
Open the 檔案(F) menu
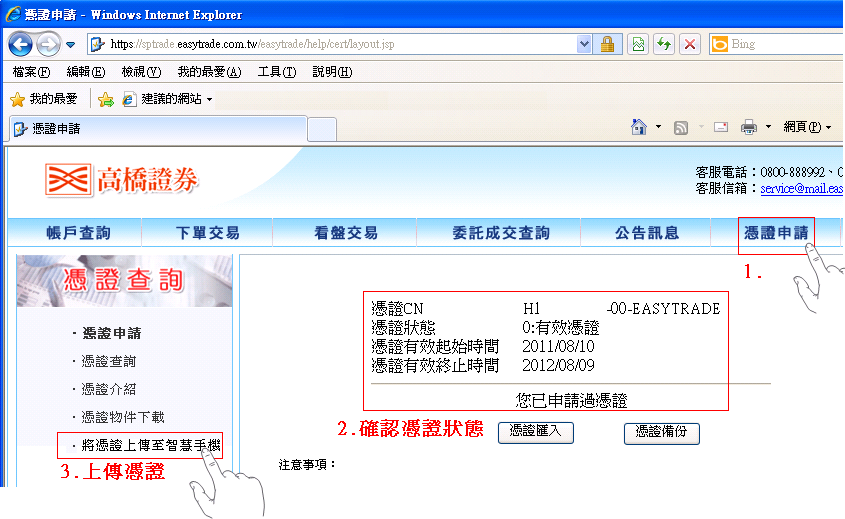pos(31,72)
